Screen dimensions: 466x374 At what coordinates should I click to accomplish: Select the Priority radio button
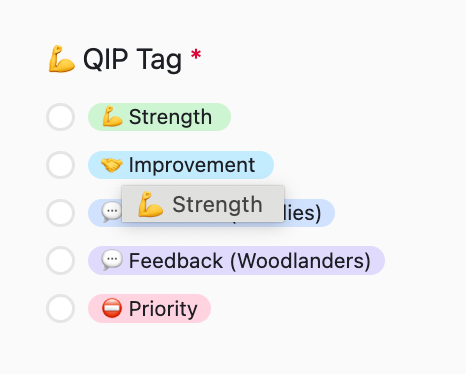(60, 308)
